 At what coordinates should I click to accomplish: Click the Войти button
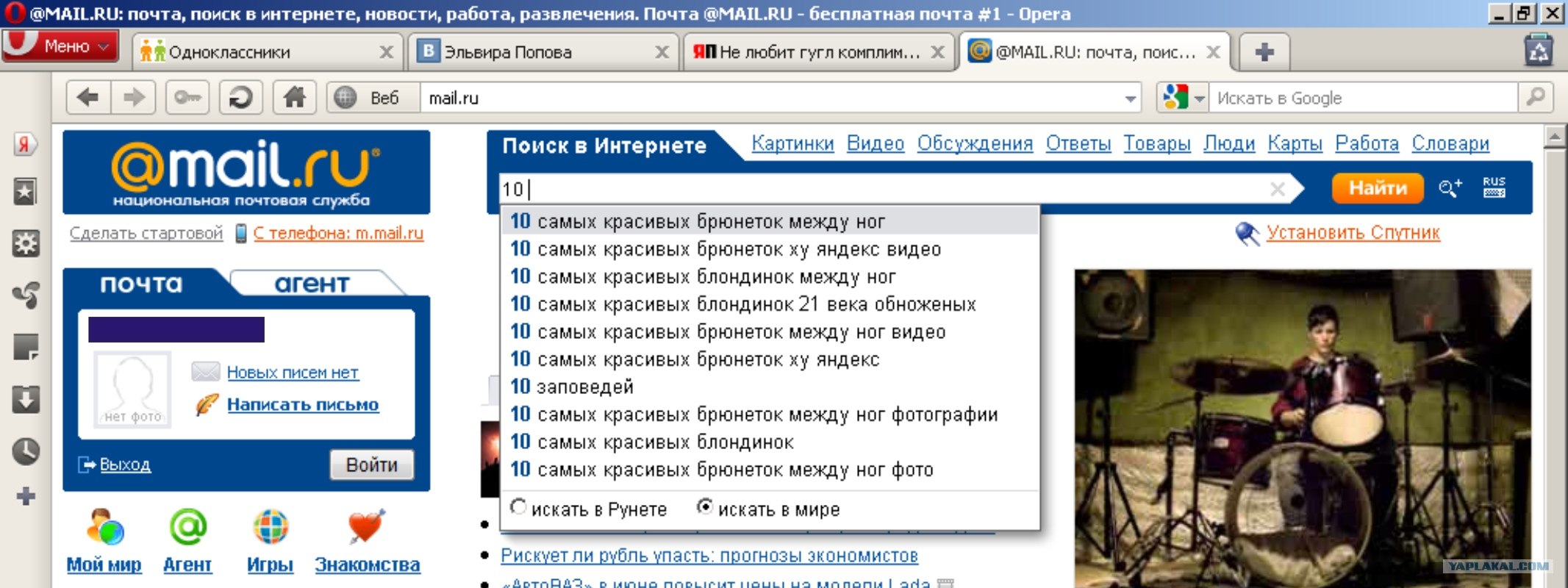372,465
